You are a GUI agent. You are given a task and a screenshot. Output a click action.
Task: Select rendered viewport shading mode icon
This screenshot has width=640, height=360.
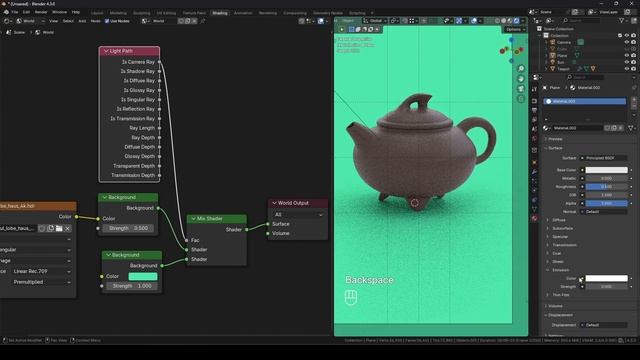(x=516, y=20)
